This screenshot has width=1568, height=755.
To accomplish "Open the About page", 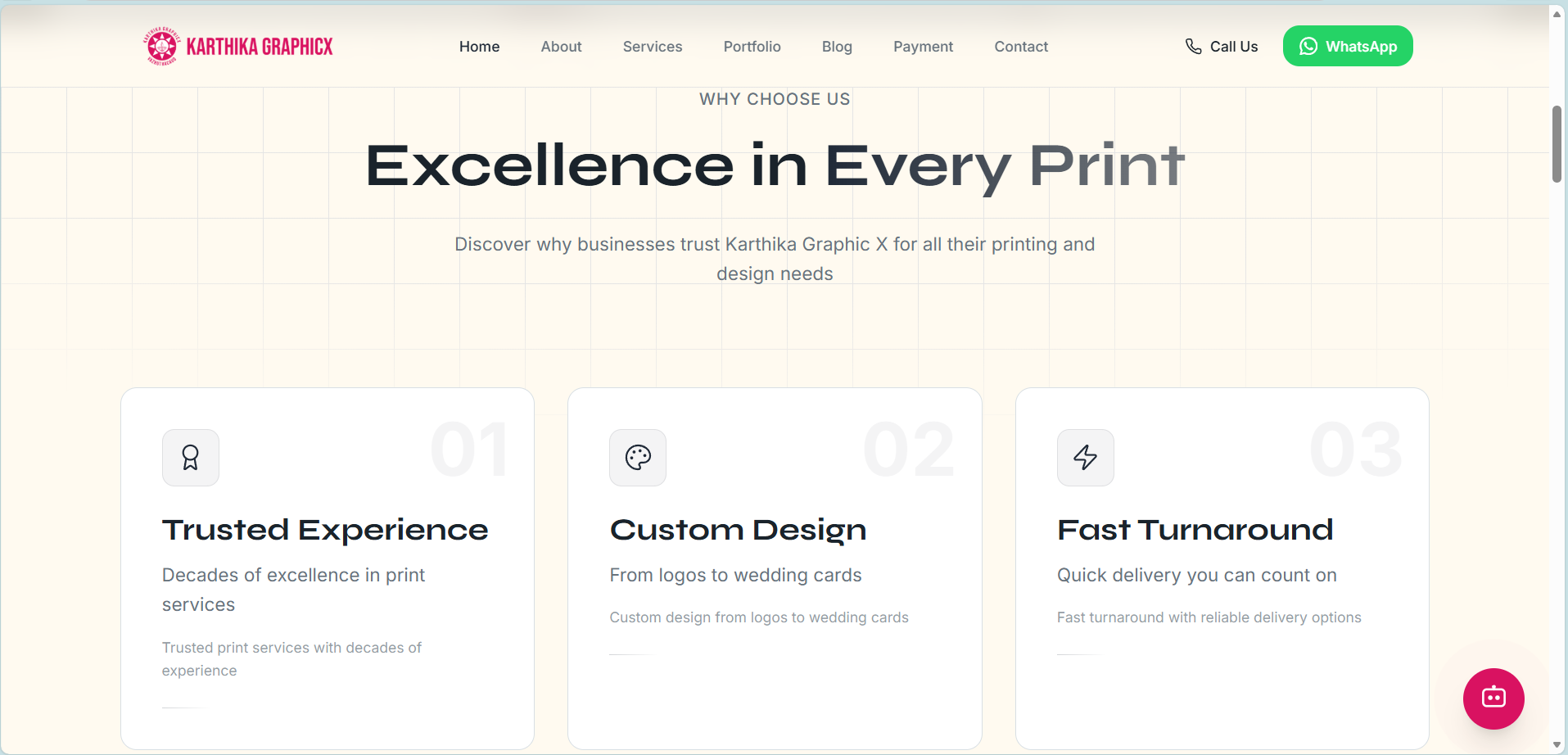I will click(x=561, y=47).
